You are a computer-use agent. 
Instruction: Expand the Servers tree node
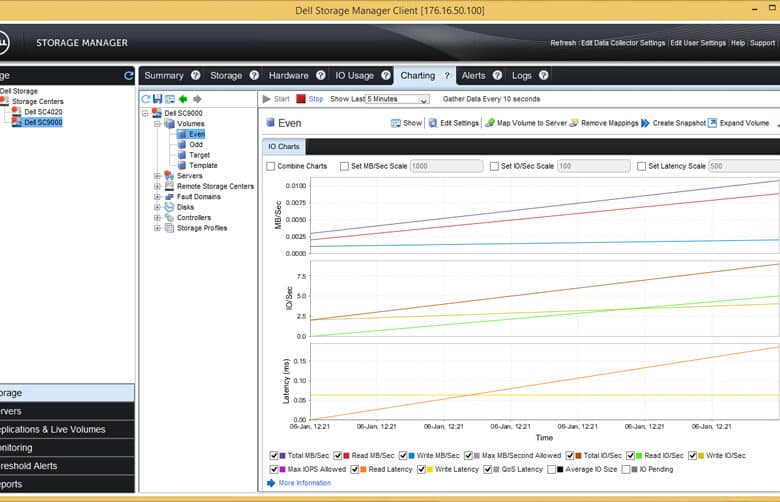pyautogui.click(x=157, y=176)
